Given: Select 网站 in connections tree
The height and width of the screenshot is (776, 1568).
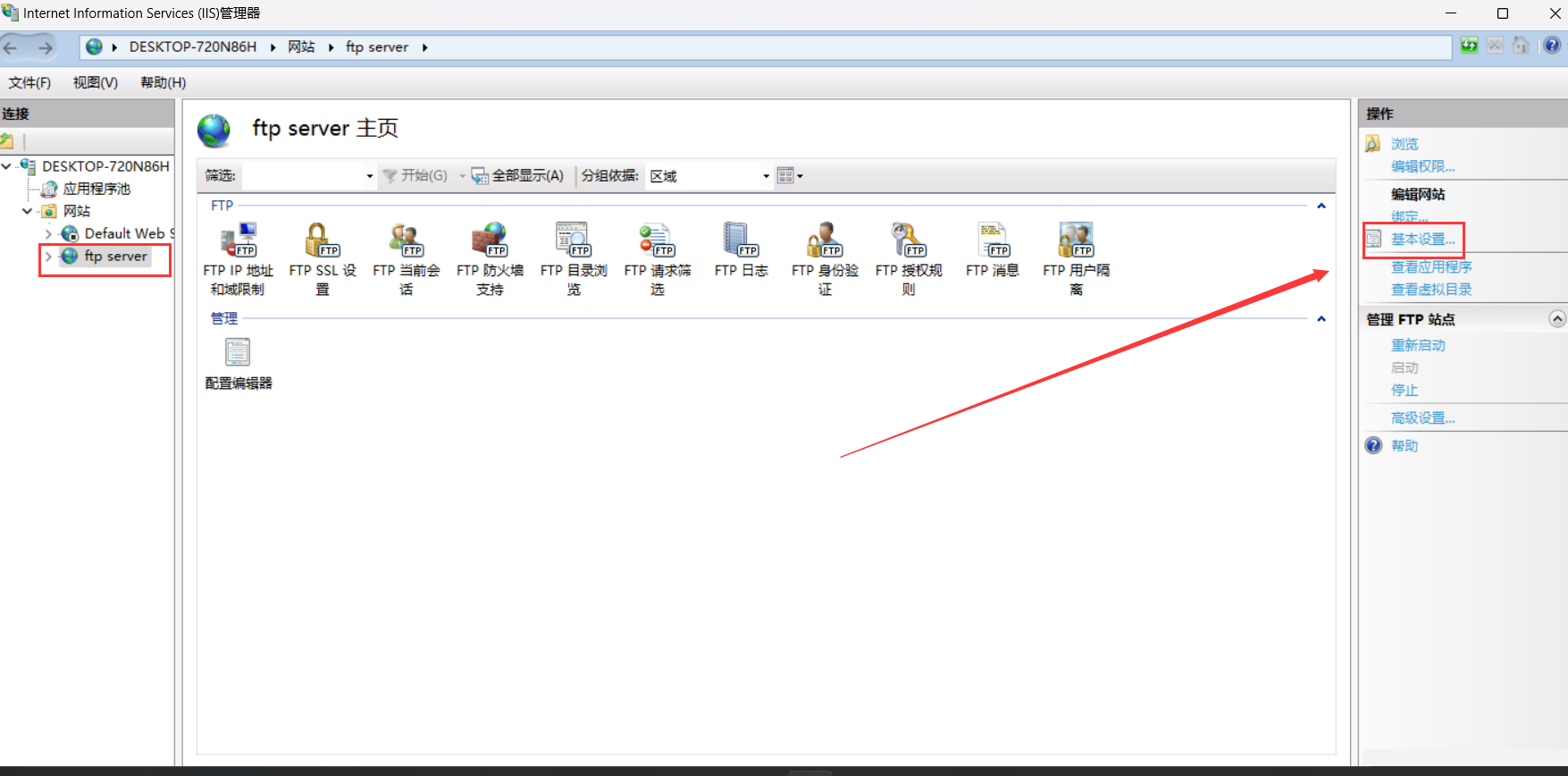Looking at the screenshot, I should click(77, 211).
